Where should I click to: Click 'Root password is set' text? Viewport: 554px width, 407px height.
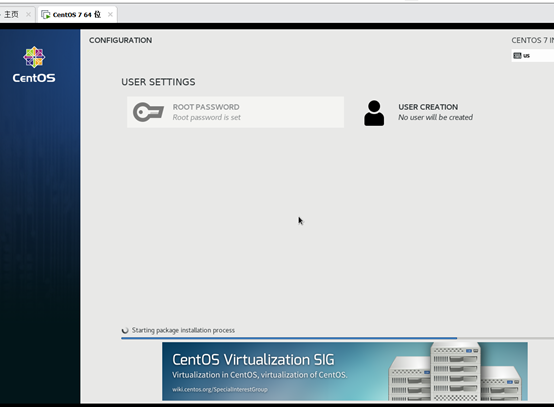206,117
